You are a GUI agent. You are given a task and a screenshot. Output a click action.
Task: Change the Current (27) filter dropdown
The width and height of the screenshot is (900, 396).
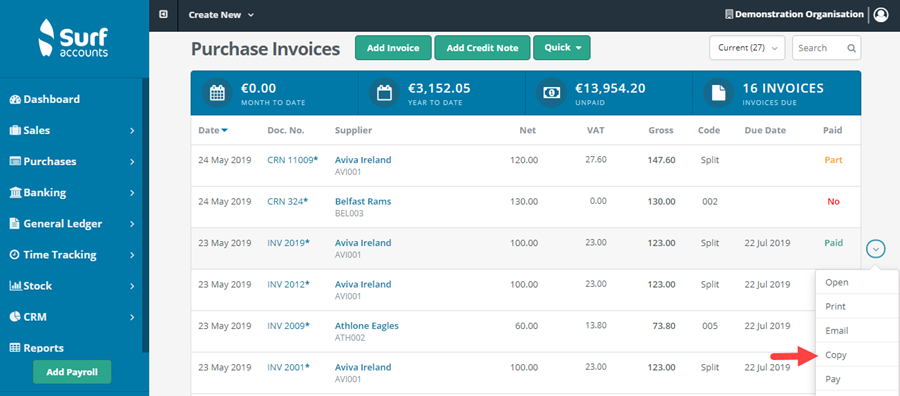click(x=747, y=48)
